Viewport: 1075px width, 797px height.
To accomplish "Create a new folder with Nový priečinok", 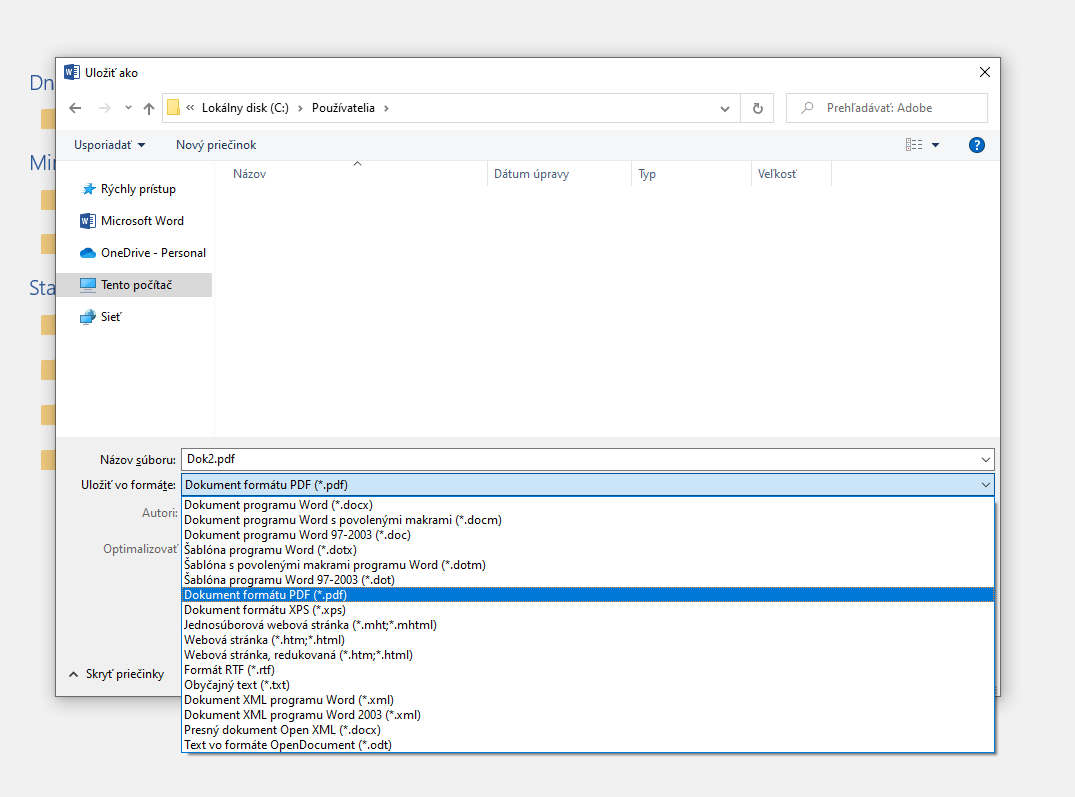I will 216,145.
